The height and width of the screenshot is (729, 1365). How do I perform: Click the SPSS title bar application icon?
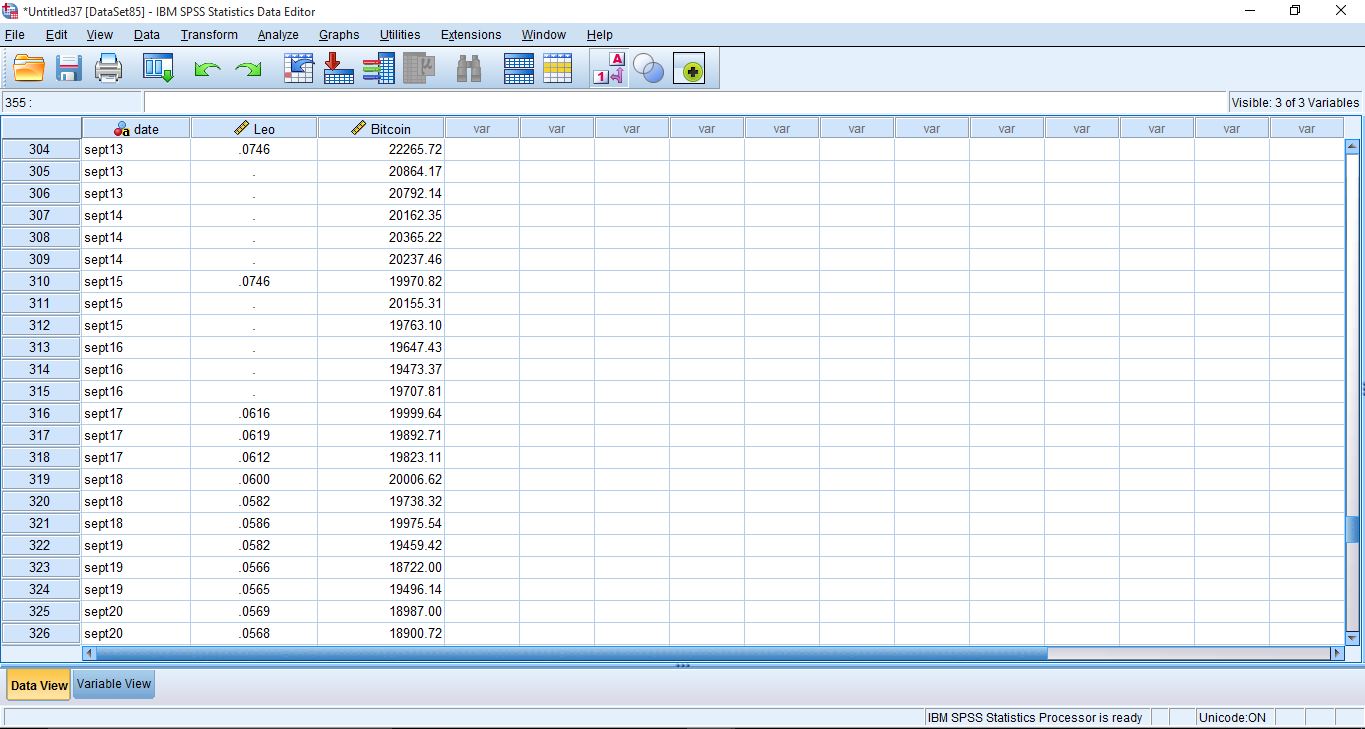(11, 11)
